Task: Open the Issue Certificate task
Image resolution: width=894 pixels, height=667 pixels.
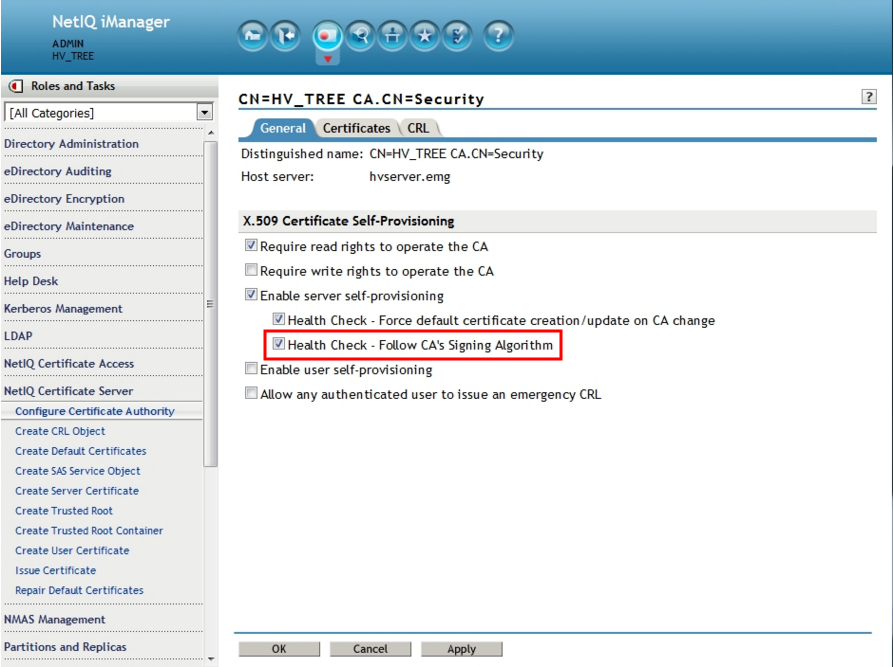Action: 55,571
